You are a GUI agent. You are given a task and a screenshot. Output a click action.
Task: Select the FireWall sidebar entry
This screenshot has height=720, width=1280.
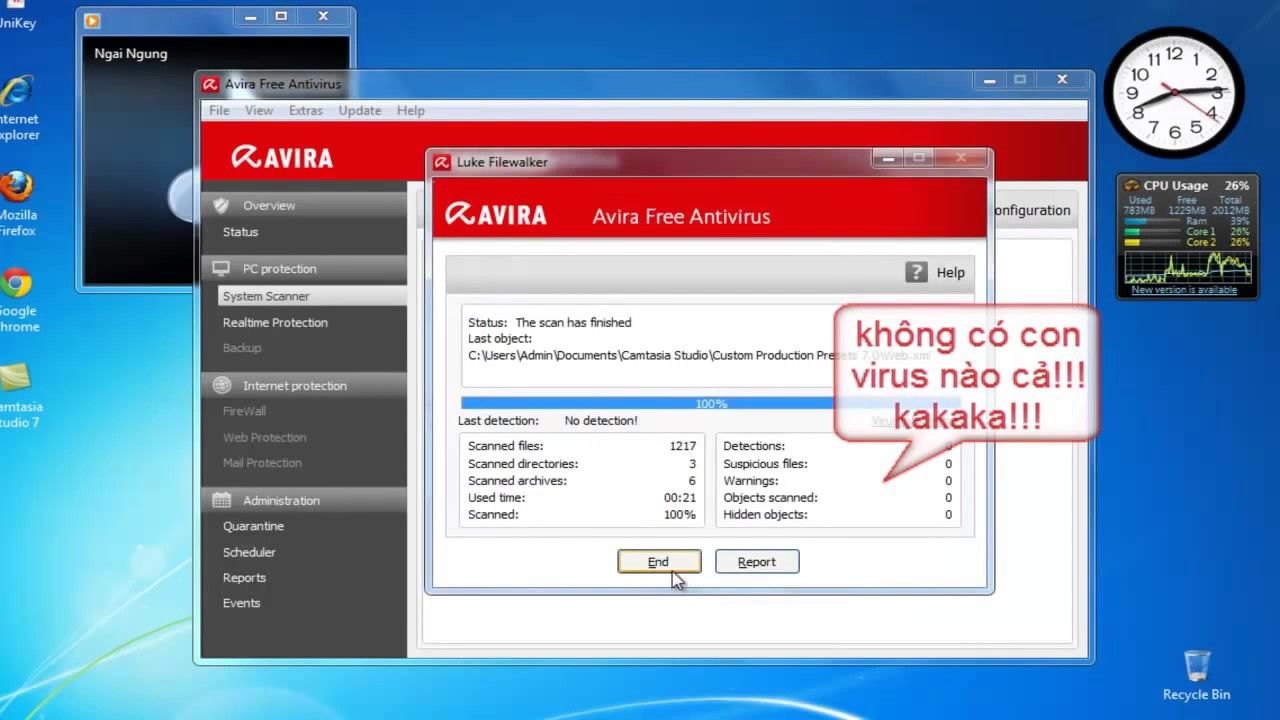[244, 411]
